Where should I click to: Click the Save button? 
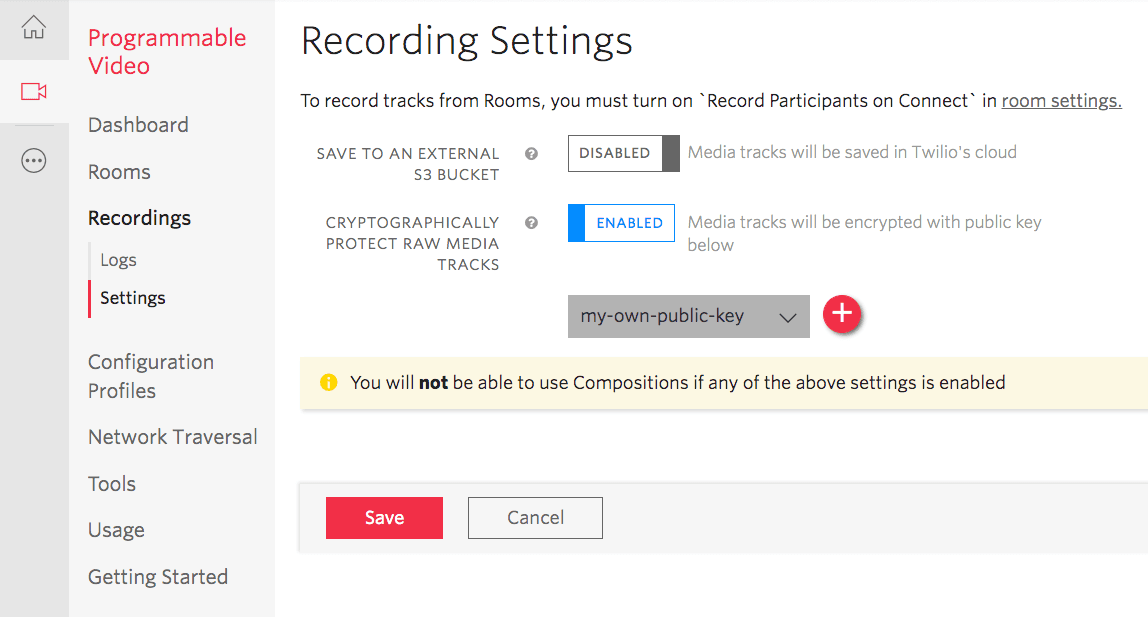384,517
